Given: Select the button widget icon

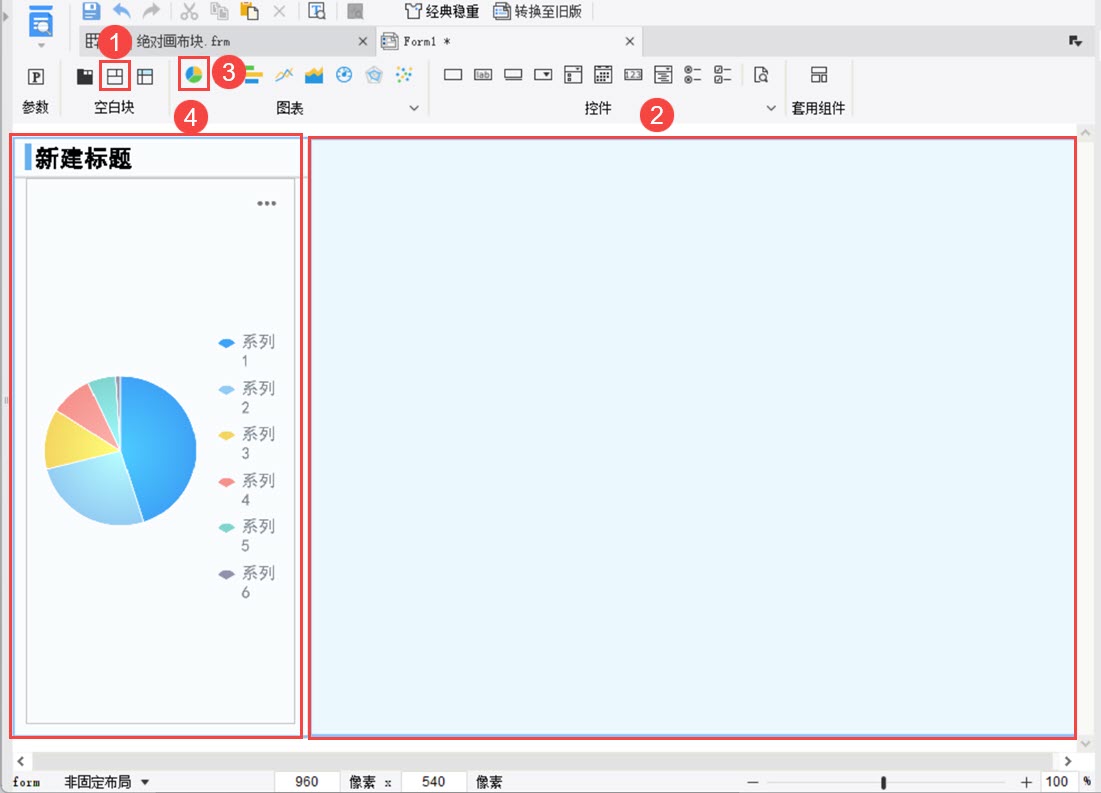Looking at the screenshot, I should (x=513, y=74).
